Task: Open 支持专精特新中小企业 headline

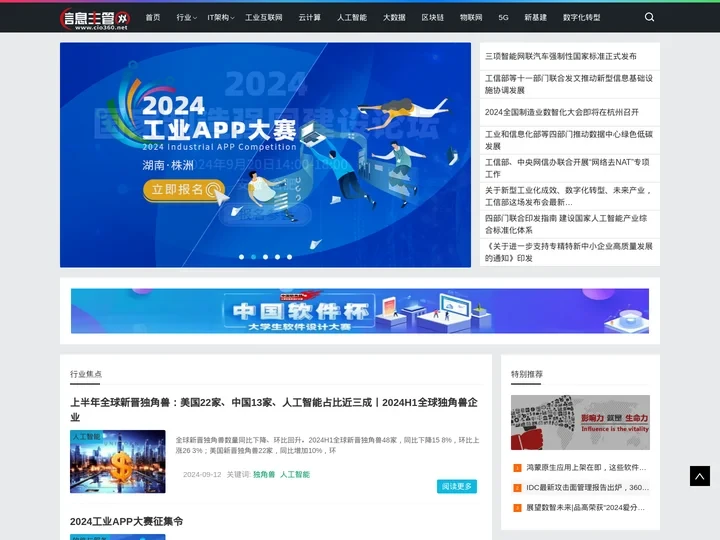Action: (569, 252)
